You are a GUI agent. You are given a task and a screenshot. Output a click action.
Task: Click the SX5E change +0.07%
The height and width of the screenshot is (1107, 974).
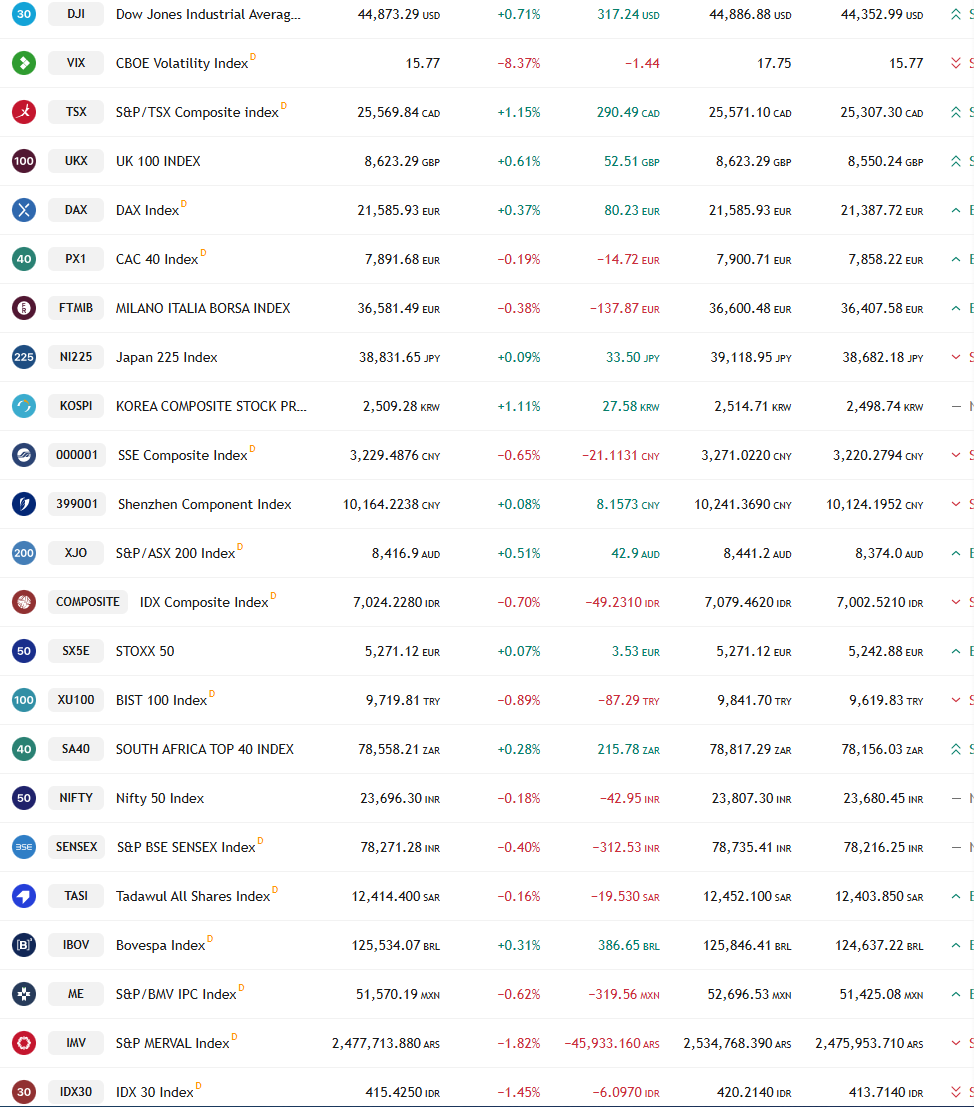(519, 651)
